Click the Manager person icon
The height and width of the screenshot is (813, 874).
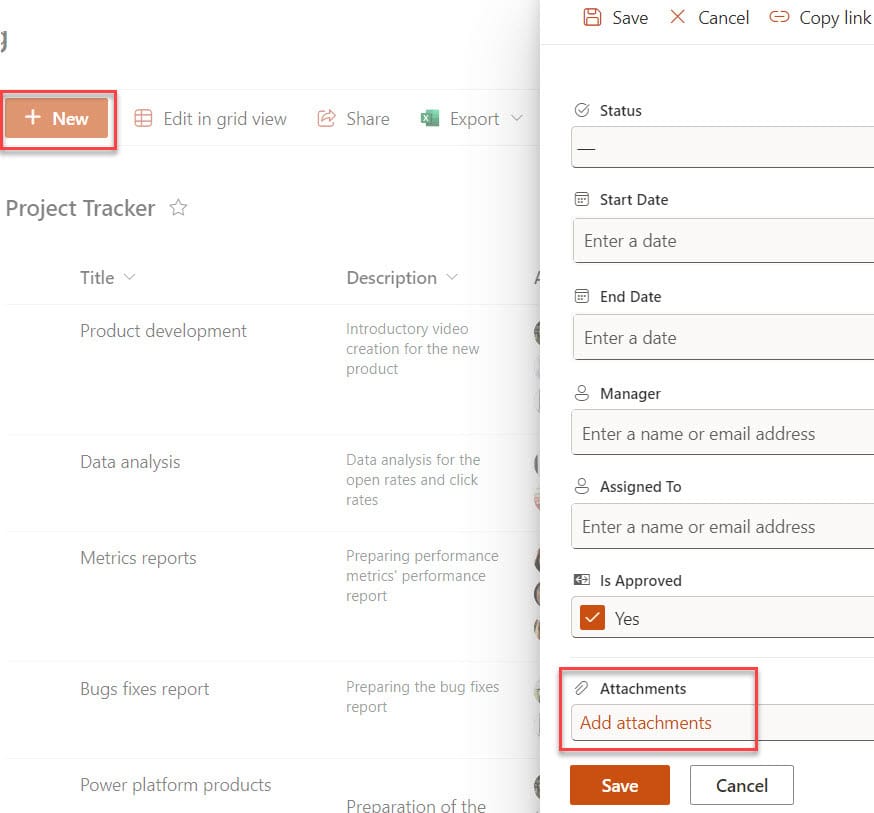(582, 393)
